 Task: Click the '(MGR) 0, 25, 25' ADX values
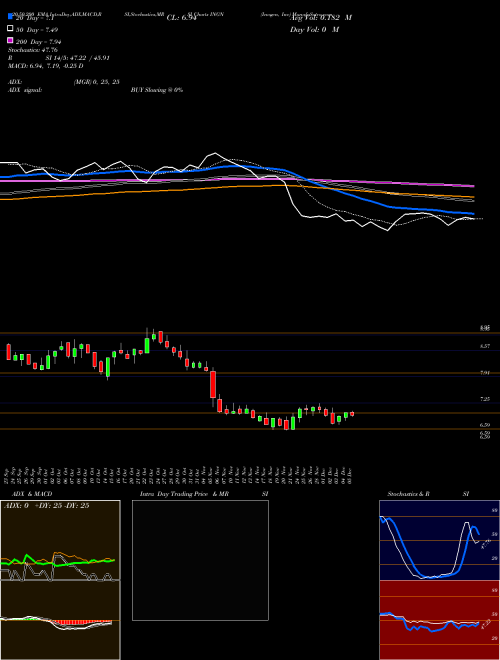(x=97, y=82)
